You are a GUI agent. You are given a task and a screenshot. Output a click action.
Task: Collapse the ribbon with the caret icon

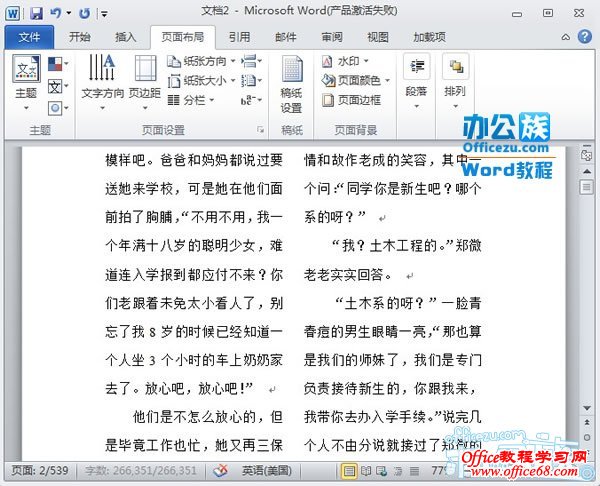pyautogui.click(x=566, y=37)
